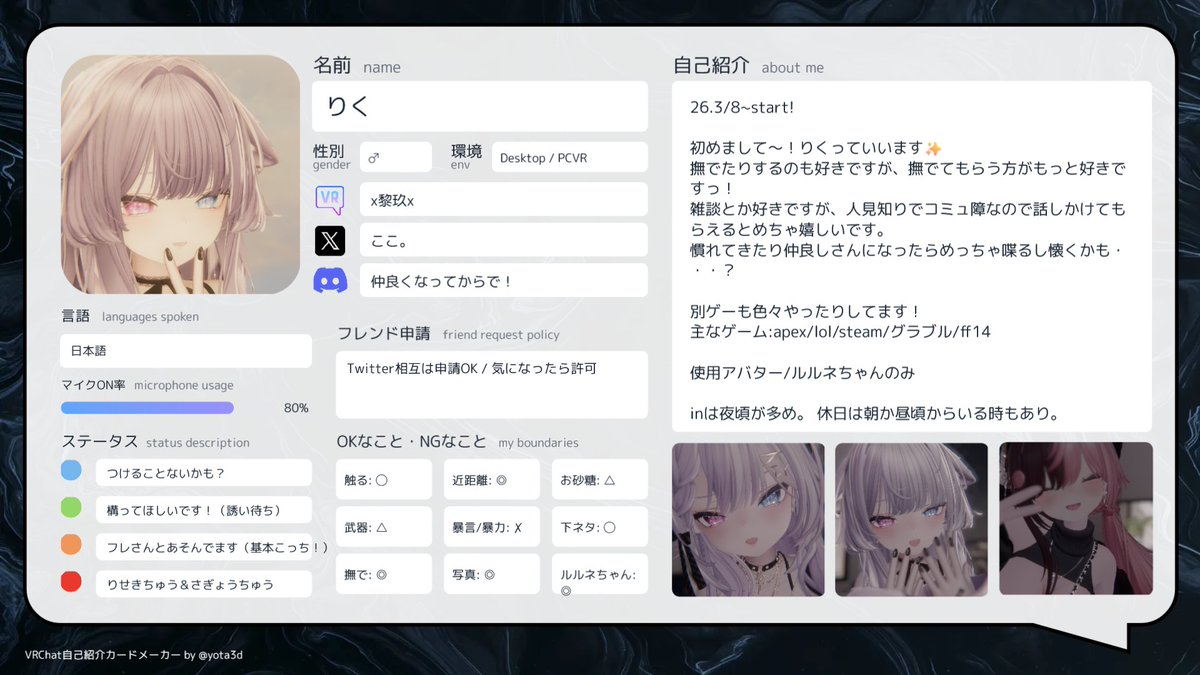Open the Desktop / PCVR environment selector
This screenshot has height=675, width=1200.
pyautogui.click(x=569, y=157)
